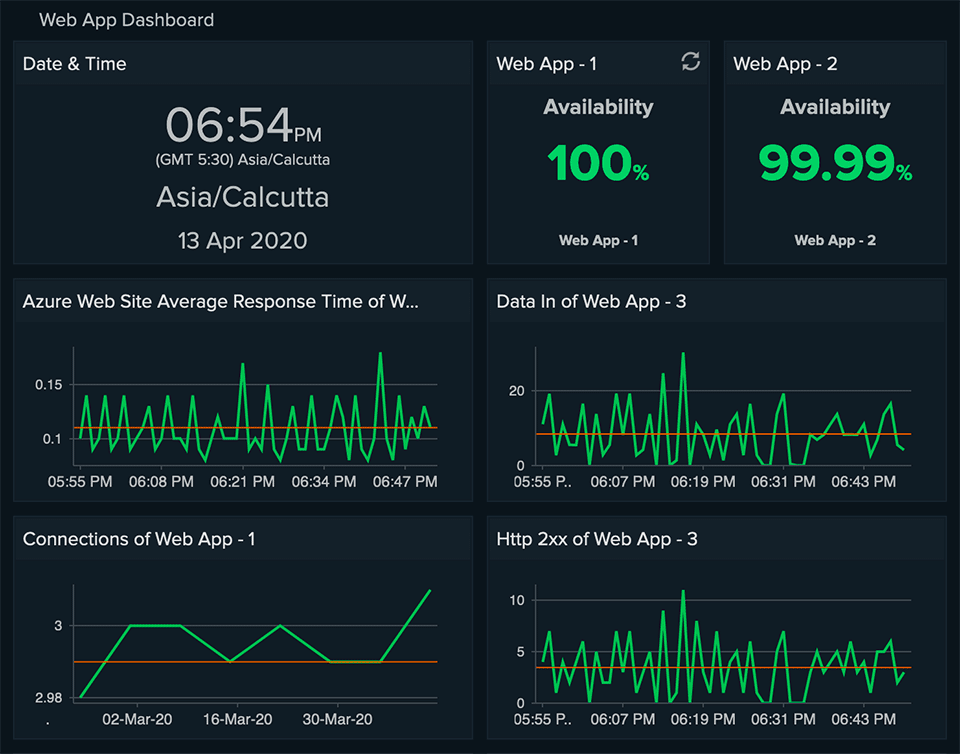Click the 99.99% availability figure for Web App - 2

tap(835, 163)
